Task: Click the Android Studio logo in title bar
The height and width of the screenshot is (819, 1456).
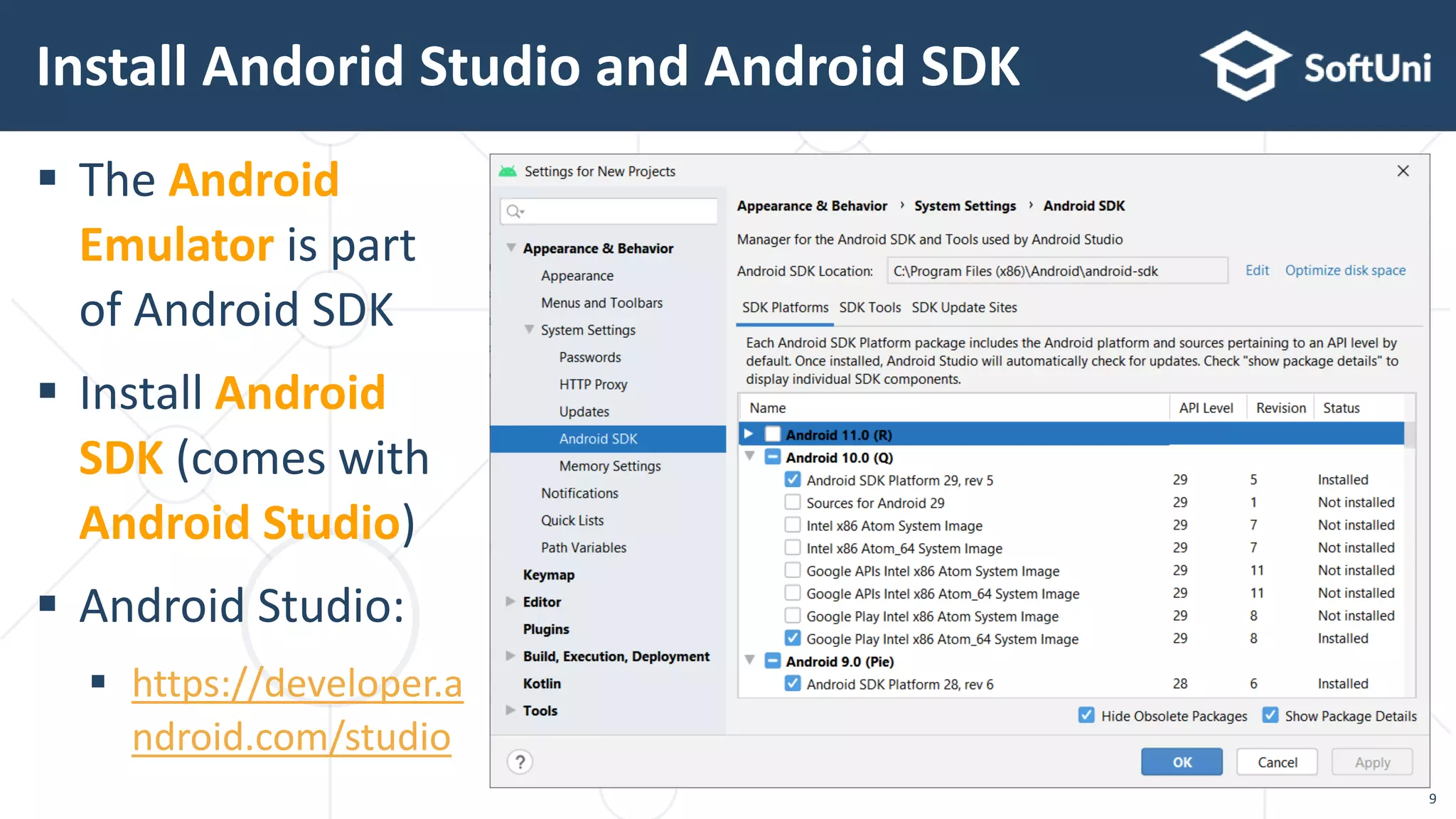Action: tap(508, 171)
